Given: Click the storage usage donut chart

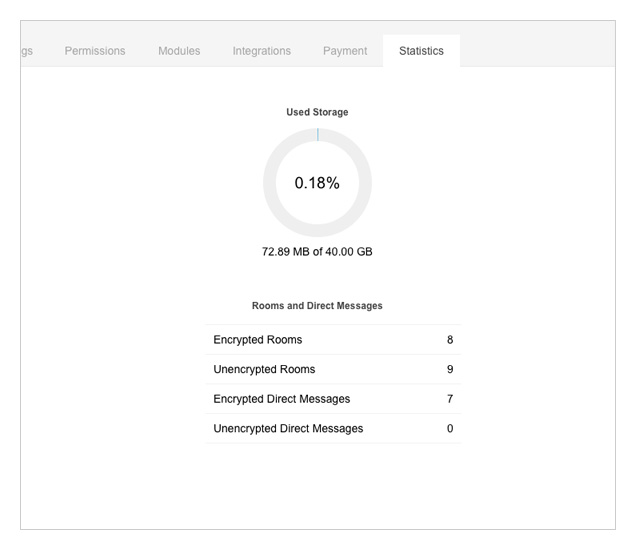Looking at the screenshot, I should 317,183.
